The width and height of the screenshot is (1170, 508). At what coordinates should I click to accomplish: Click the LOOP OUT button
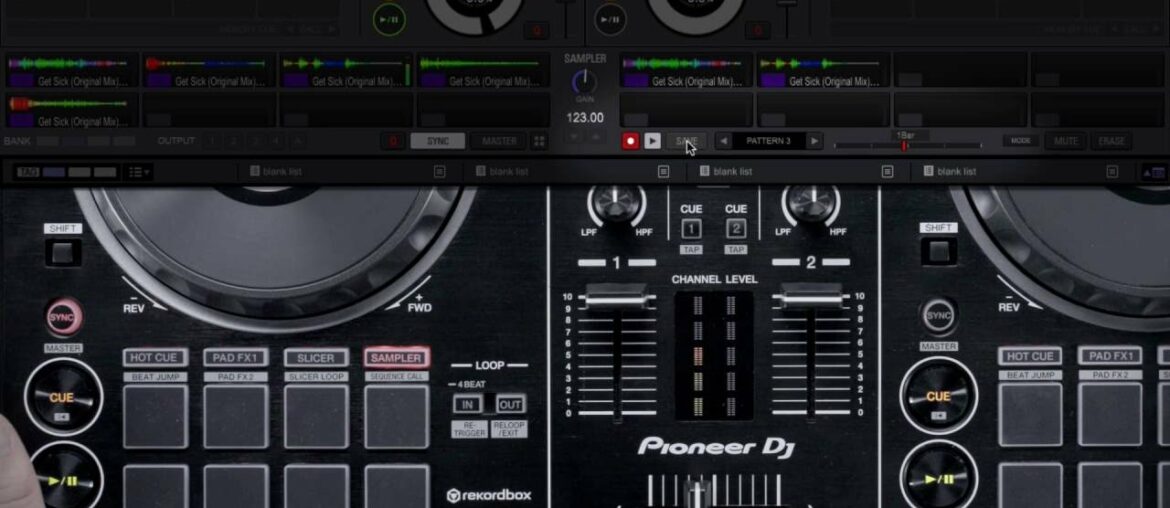[510, 404]
